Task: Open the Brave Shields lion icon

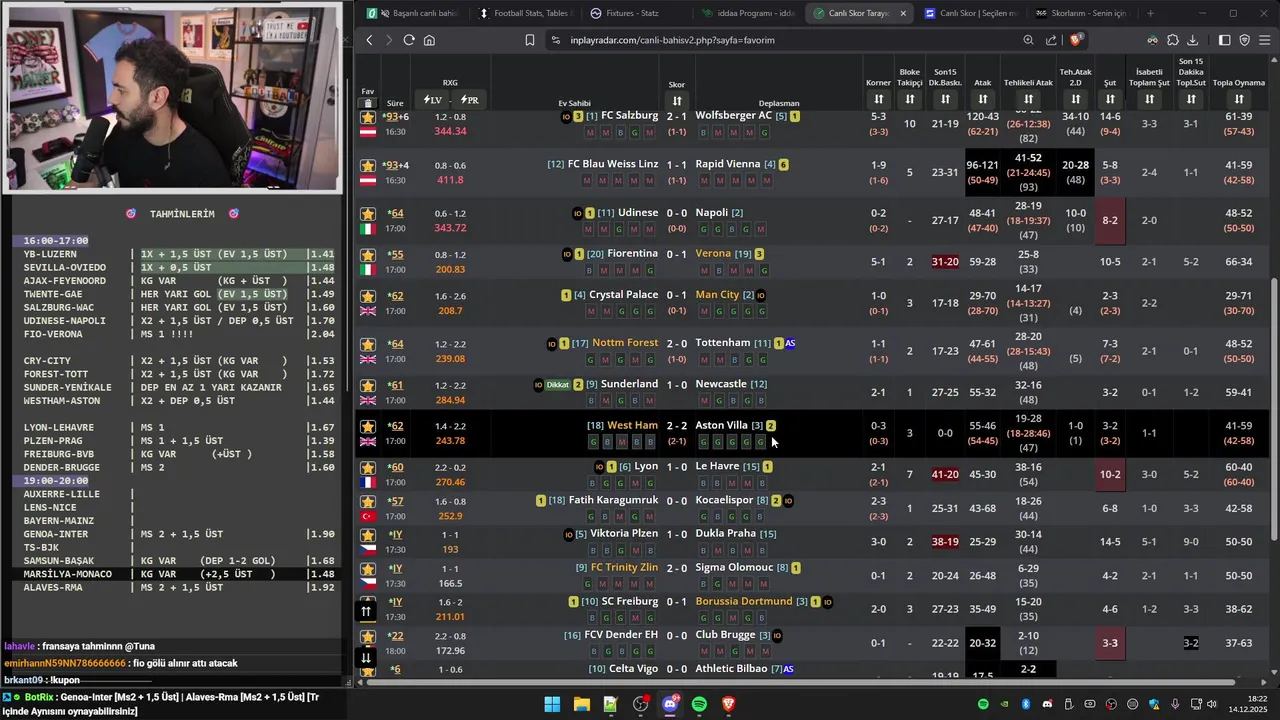Action: point(1076,40)
